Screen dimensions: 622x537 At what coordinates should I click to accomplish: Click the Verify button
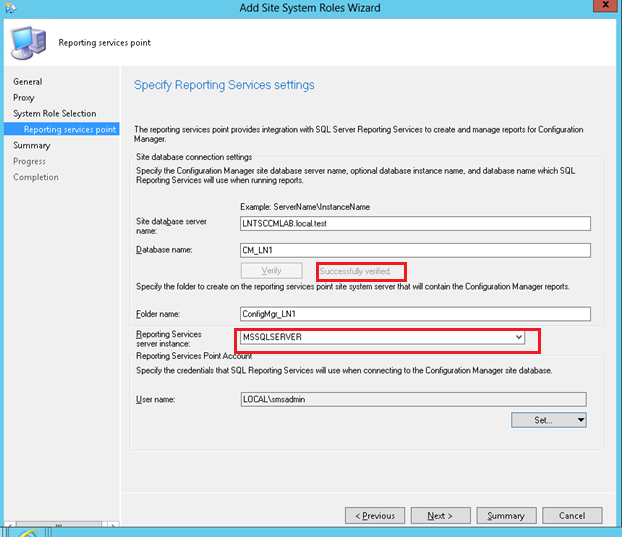click(x=271, y=271)
